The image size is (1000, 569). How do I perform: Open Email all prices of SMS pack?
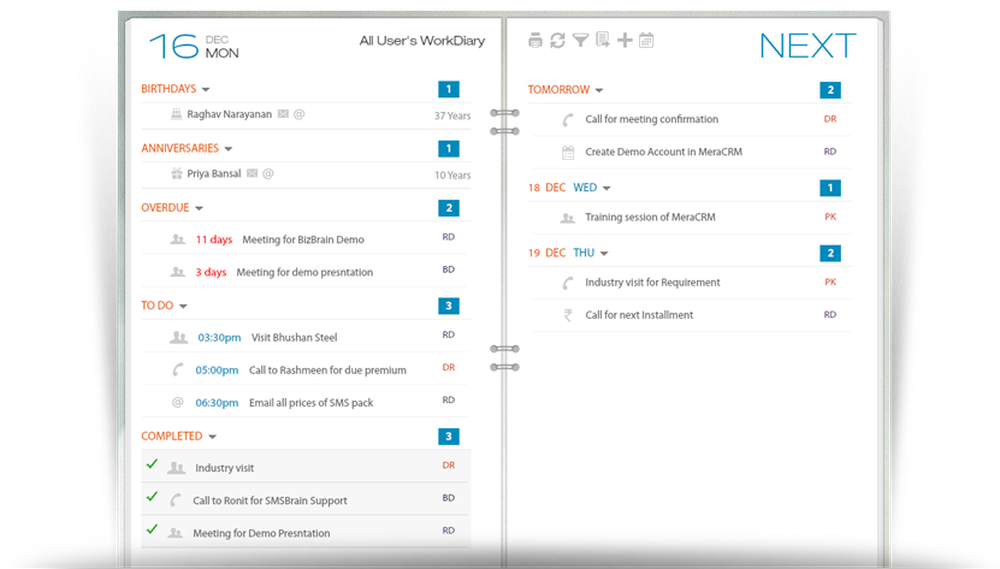[311, 403]
